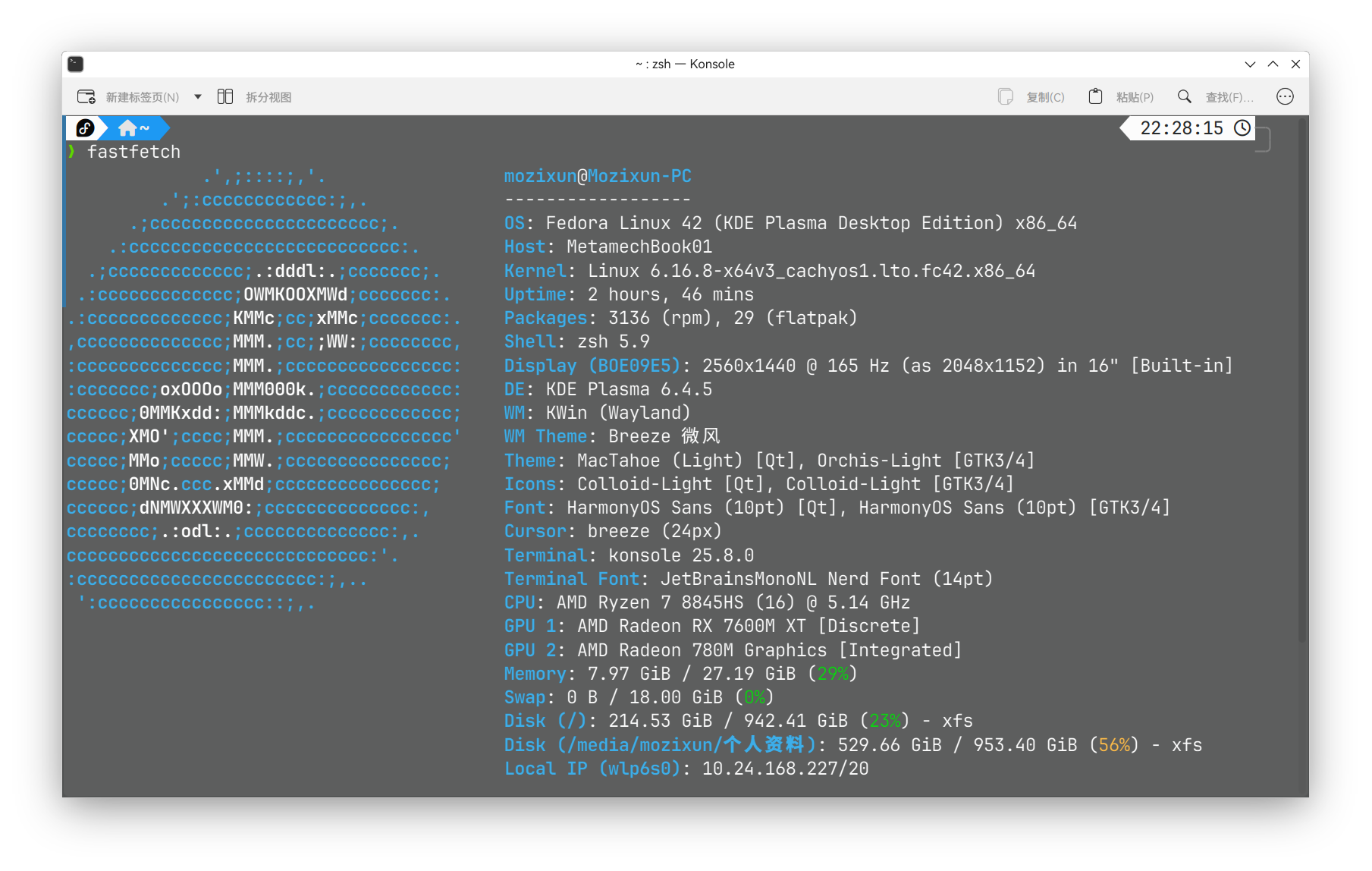Click the Host value MetamechBook01
This screenshot has height=871, width=1372.
[x=639, y=247]
